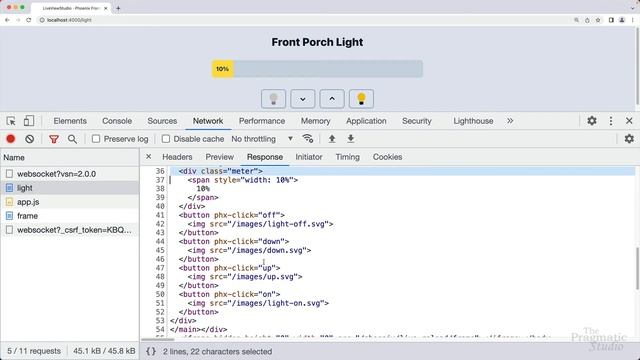Switch to the Memory panel
Image resolution: width=640 pixels, height=360 pixels.
click(316, 121)
